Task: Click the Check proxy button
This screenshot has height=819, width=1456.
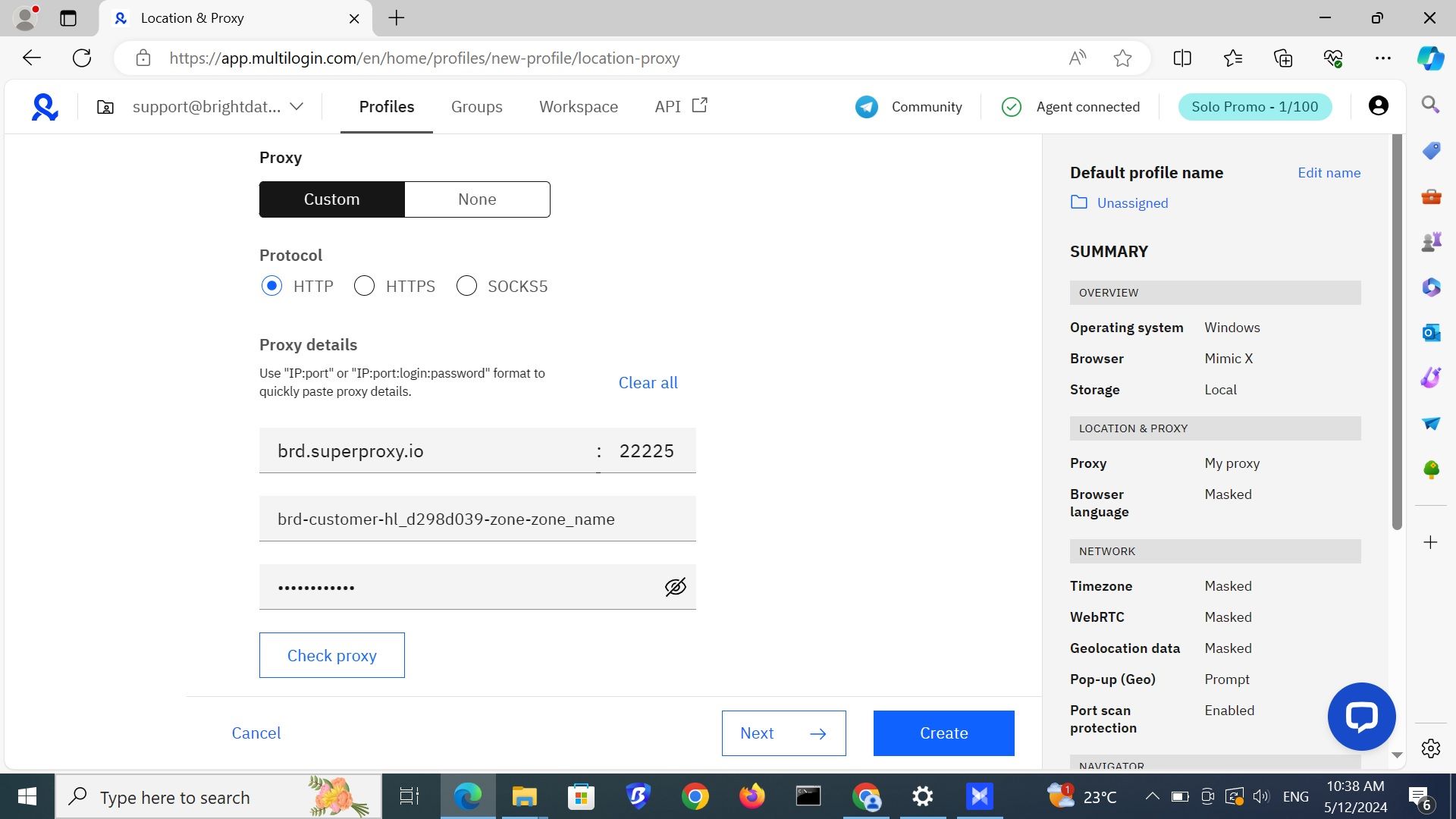Action: pos(331,655)
